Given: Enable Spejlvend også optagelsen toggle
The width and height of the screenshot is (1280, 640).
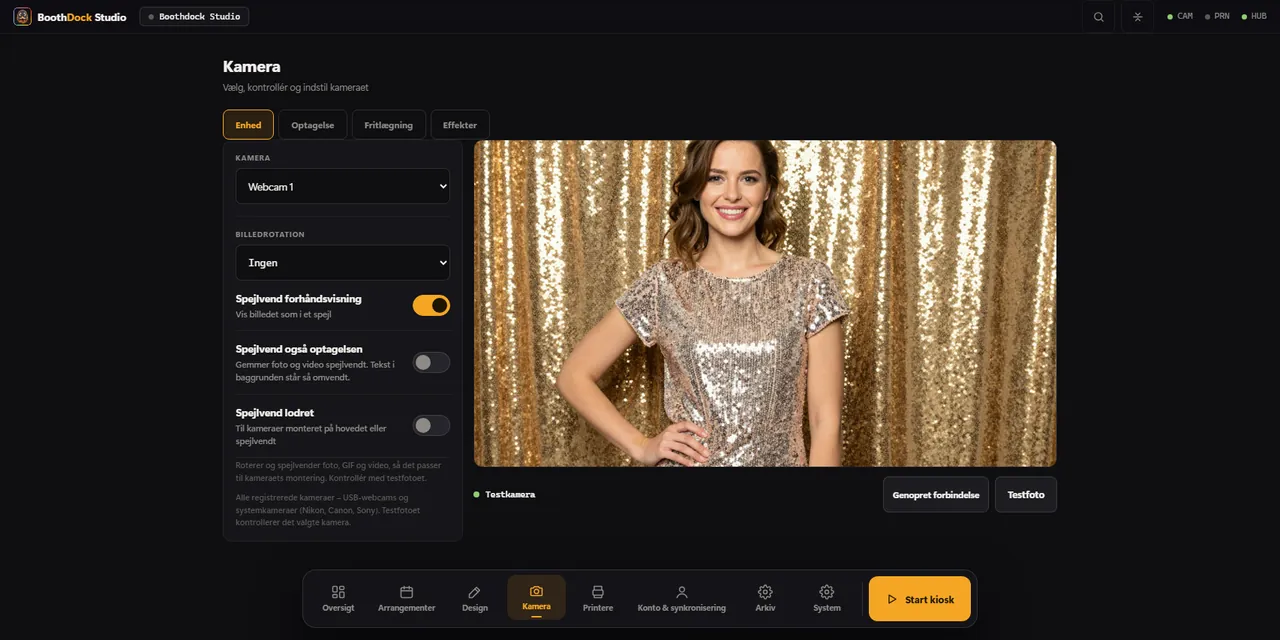Looking at the screenshot, I should [431, 362].
